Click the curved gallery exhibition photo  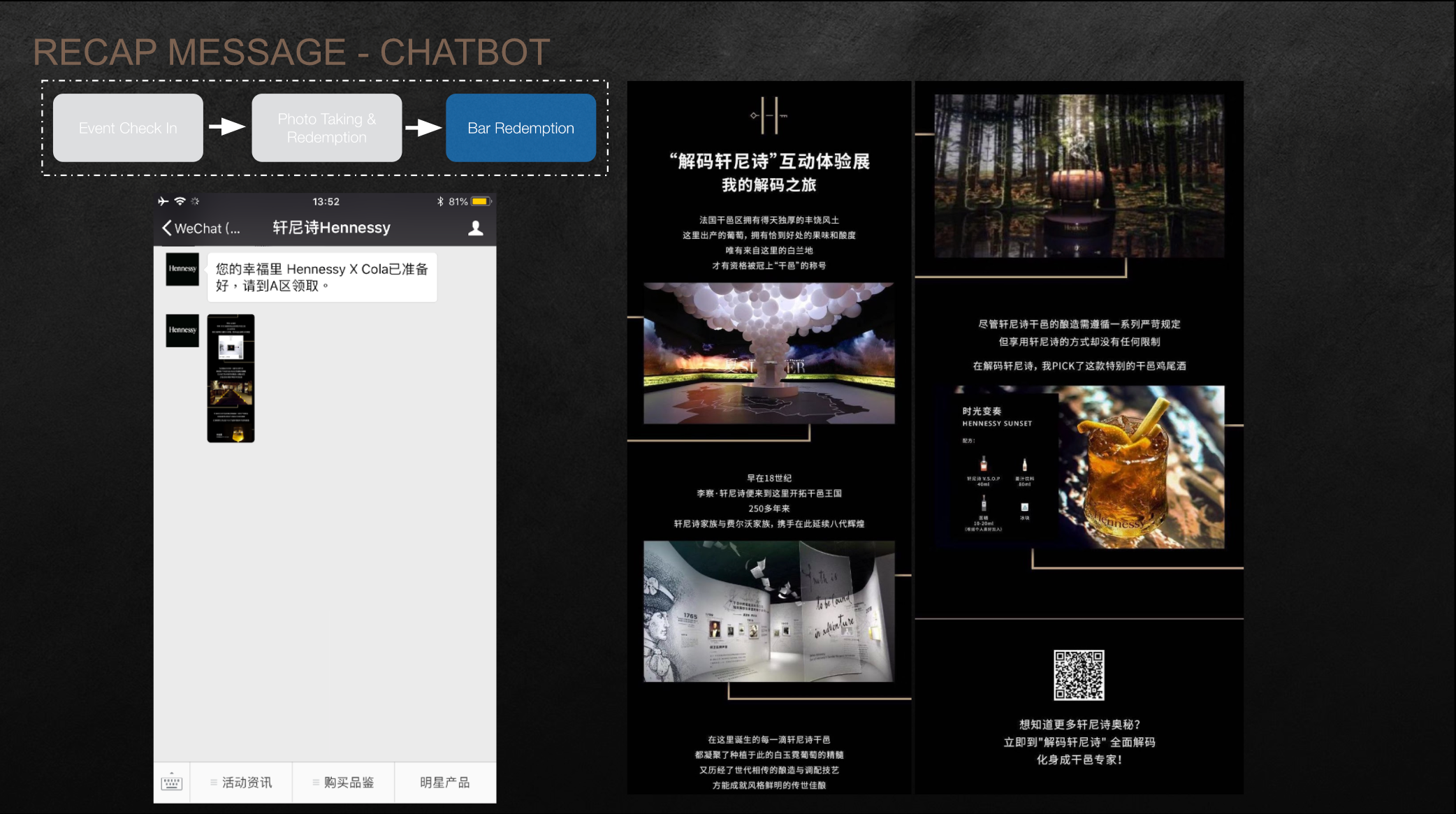(769, 611)
